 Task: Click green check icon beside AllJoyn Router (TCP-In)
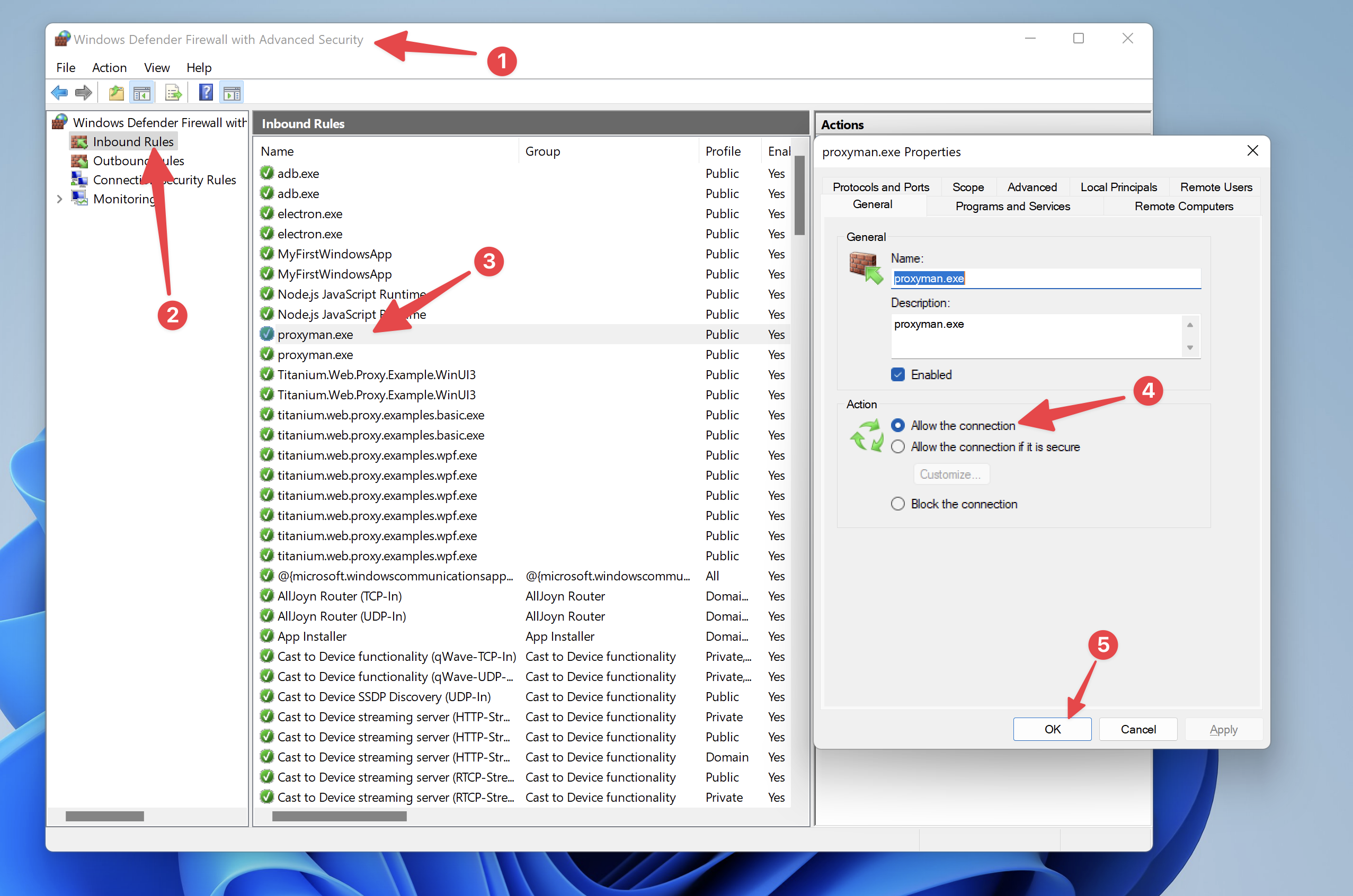266,595
